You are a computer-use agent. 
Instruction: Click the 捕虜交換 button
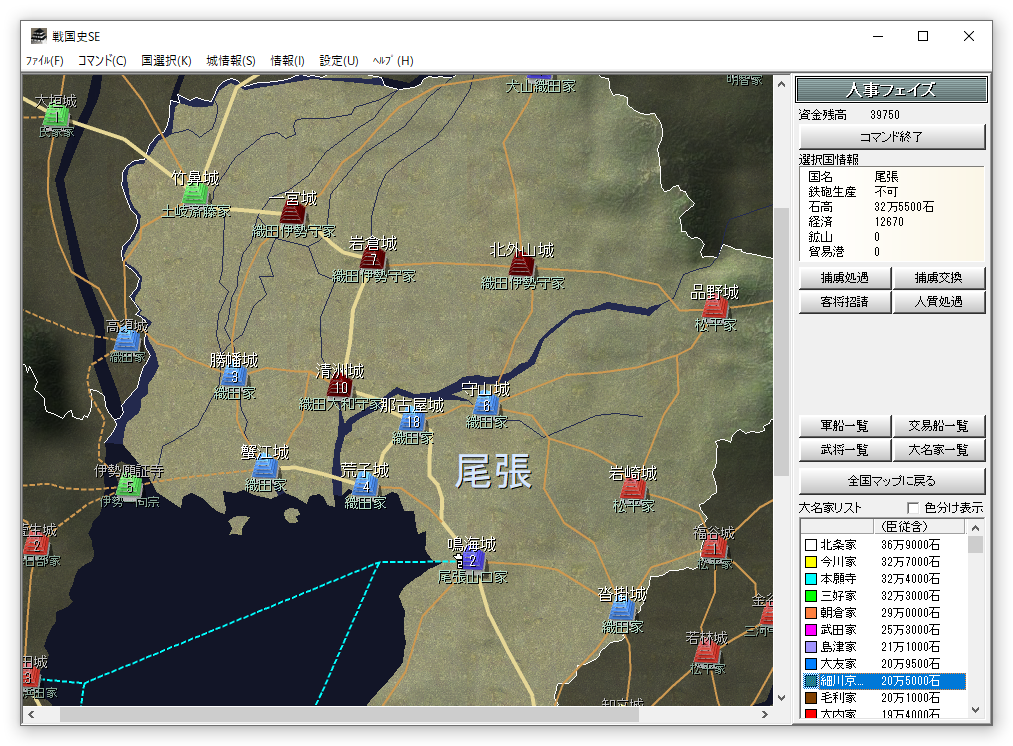click(x=939, y=278)
